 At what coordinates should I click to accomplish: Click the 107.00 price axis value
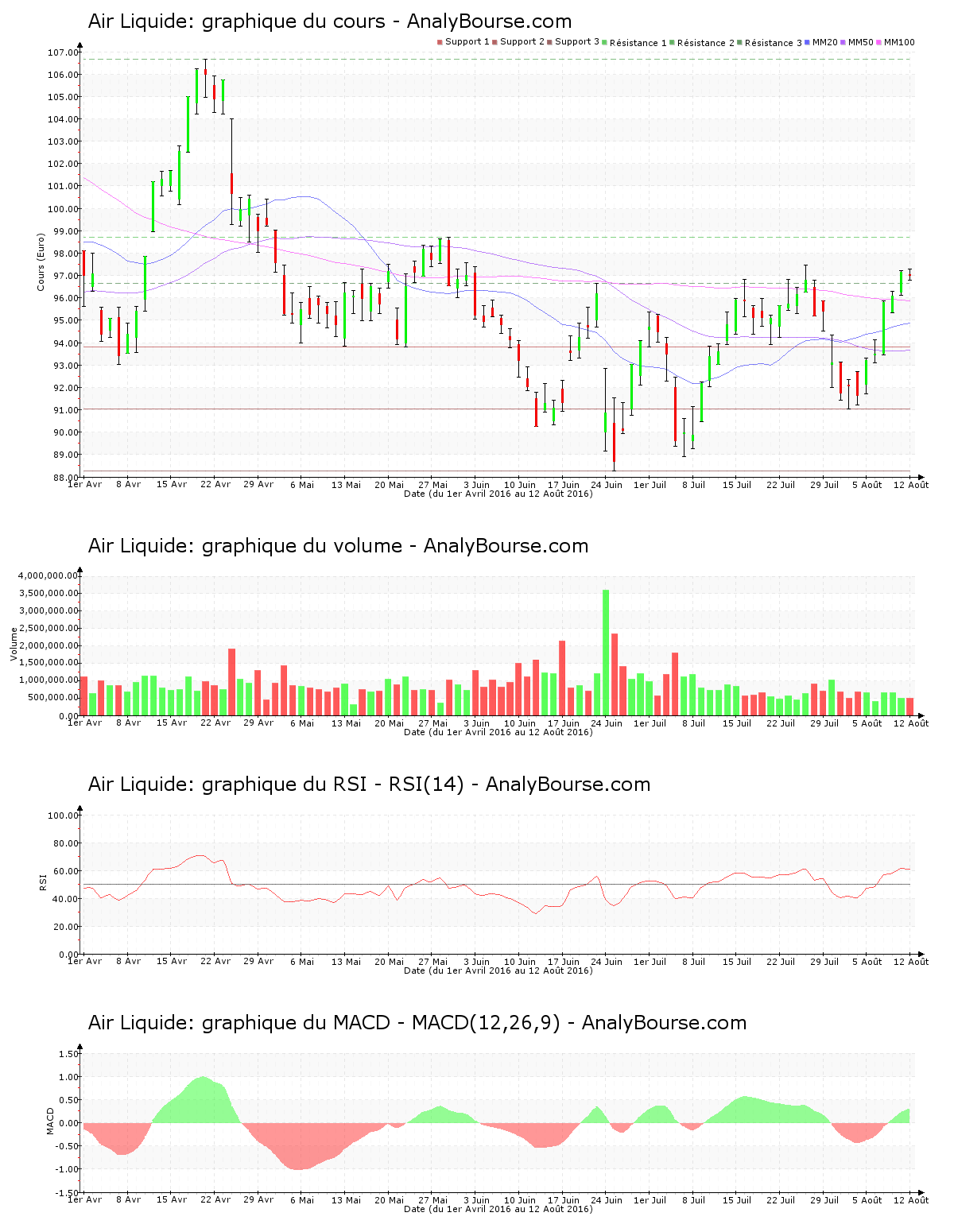point(64,52)
